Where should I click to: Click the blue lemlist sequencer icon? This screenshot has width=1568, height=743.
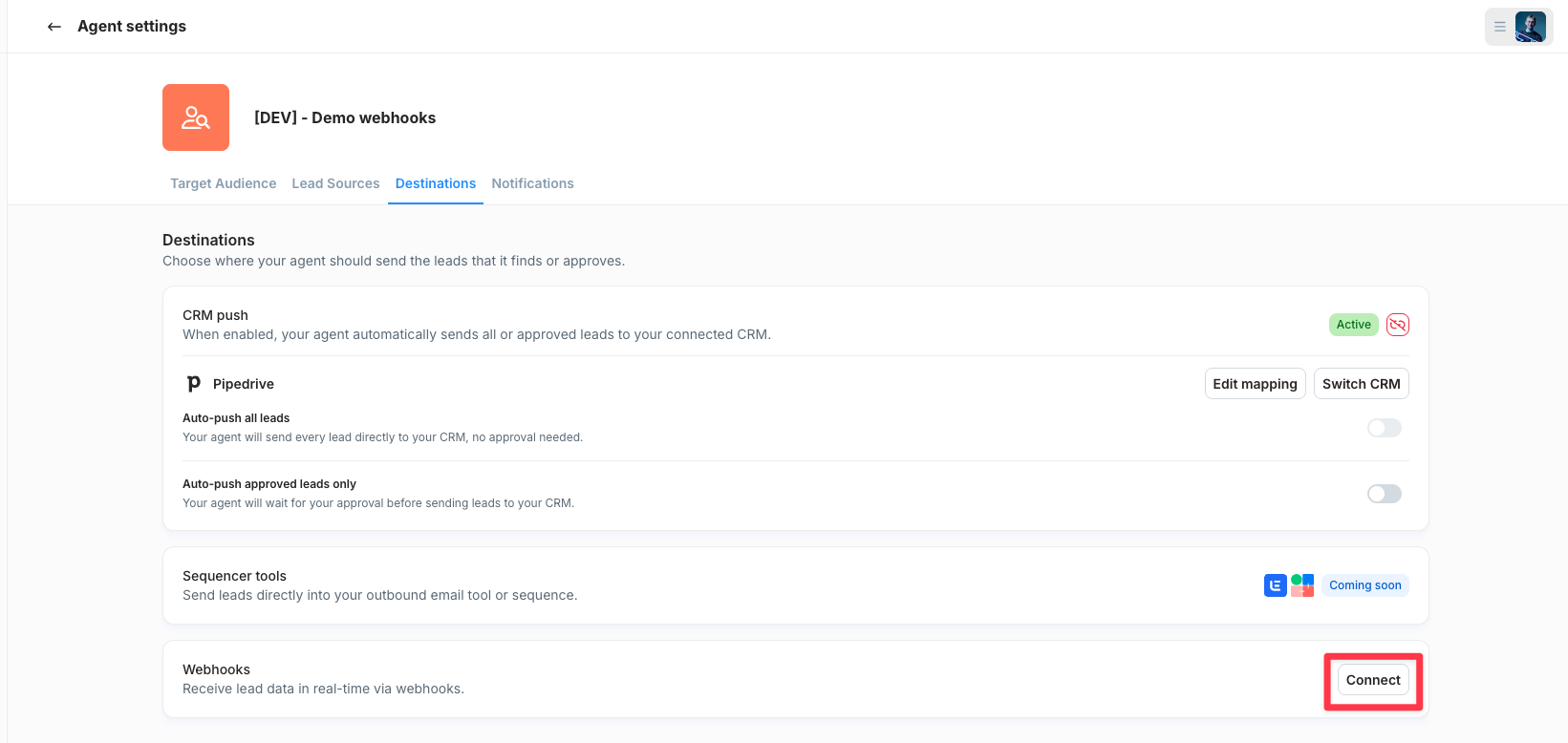tap(1275, 585)
